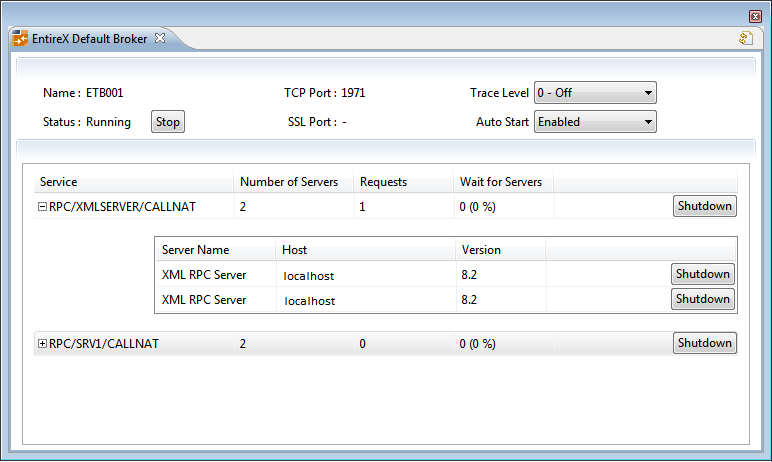Expand the RPC/SRV1/CALLNAT service row
This screenshot has height=462, width=772.
pos(42,344)
